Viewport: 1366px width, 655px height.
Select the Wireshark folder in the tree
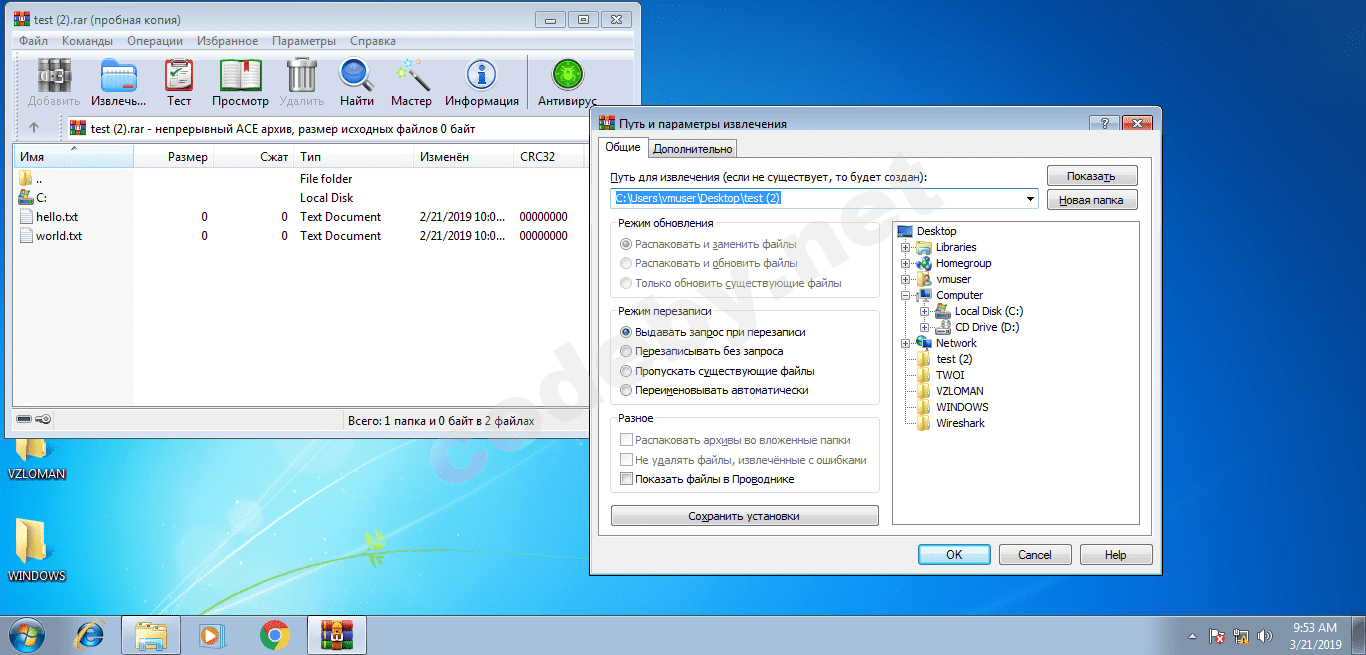960,423
